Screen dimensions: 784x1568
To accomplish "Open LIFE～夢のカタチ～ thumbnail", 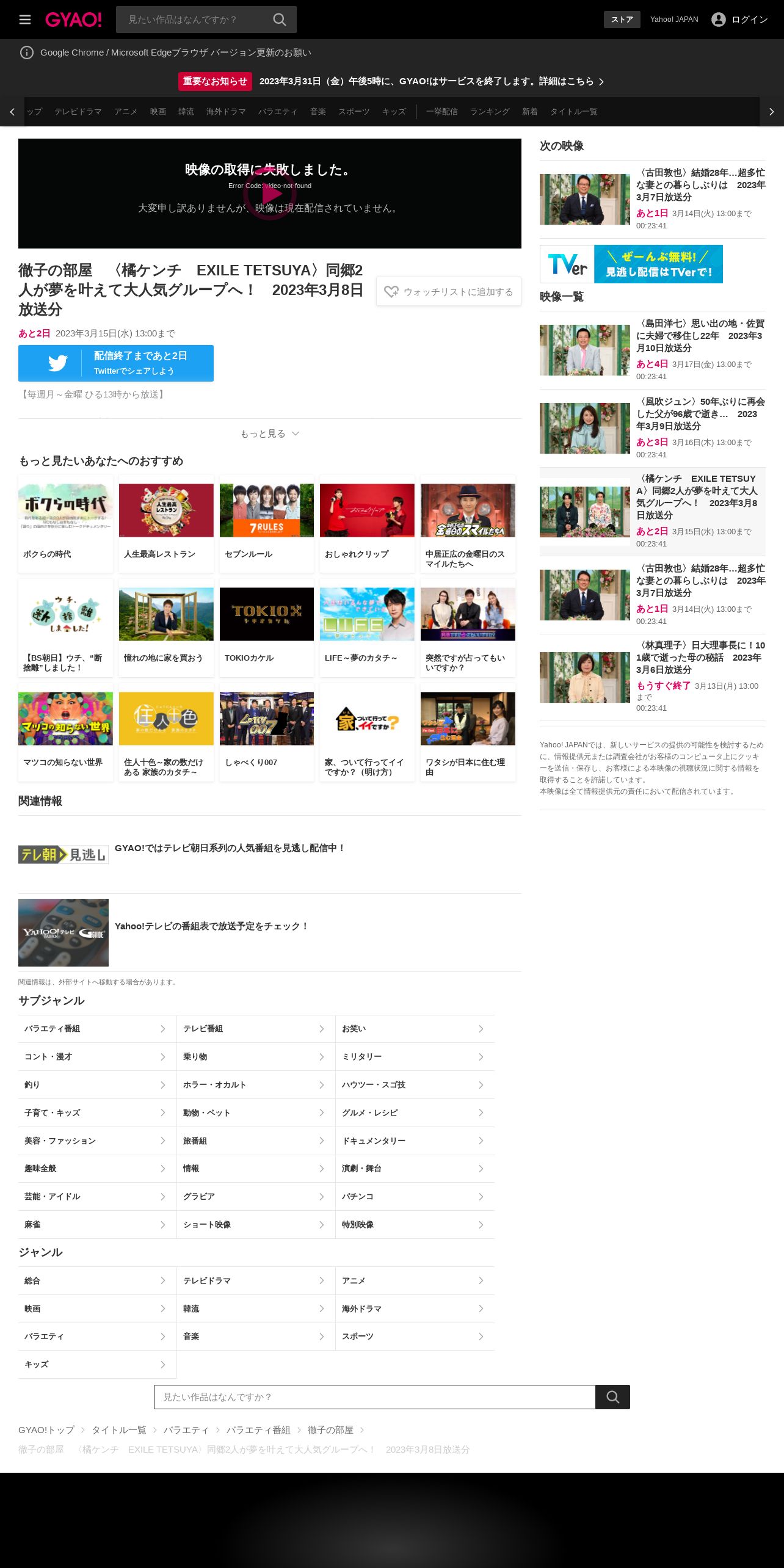I will click(x=367, y=614).
